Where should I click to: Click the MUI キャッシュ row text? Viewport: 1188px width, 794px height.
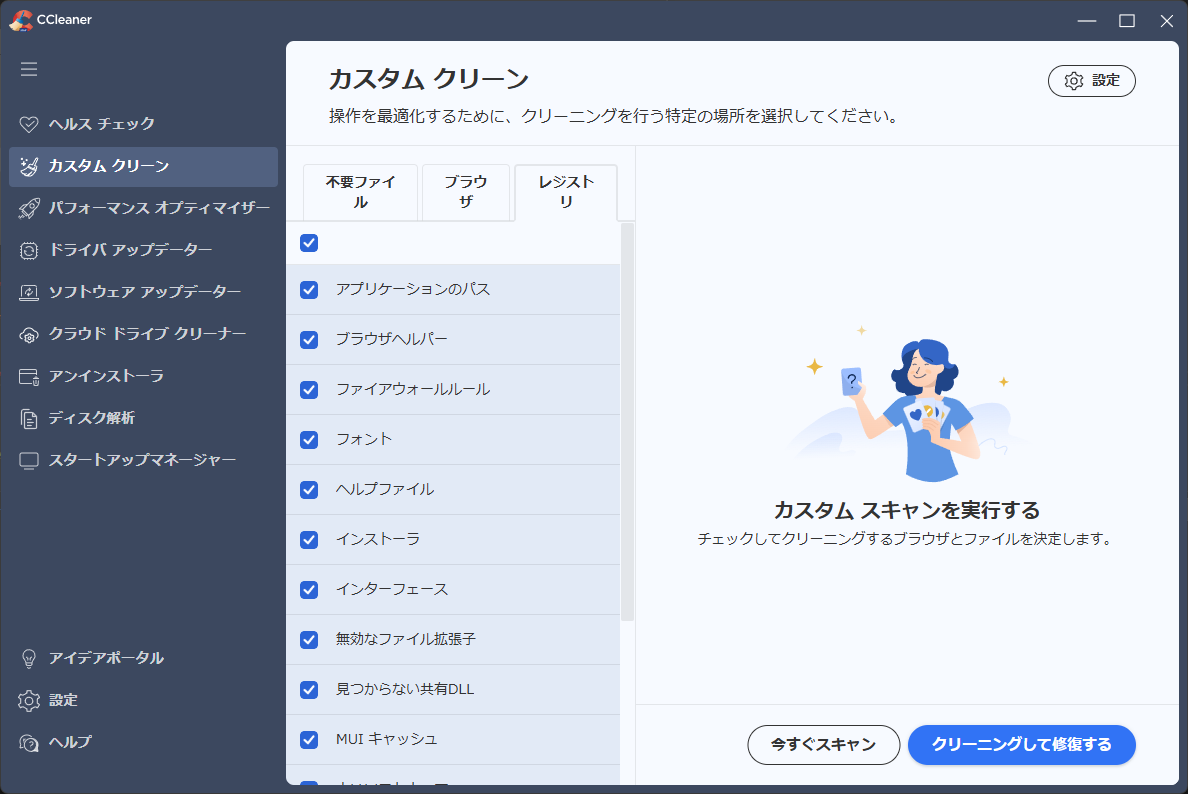(386, 739)
